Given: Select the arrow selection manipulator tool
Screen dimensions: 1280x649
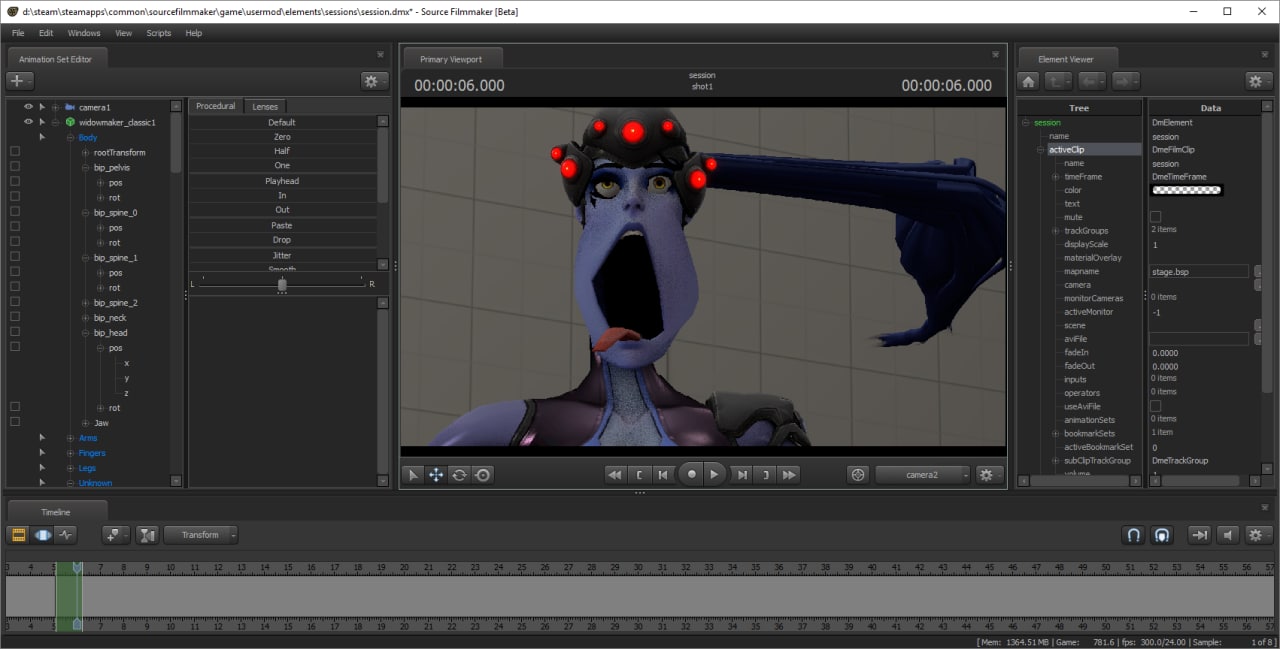Looking at the screenshot, I should (413, 475).
